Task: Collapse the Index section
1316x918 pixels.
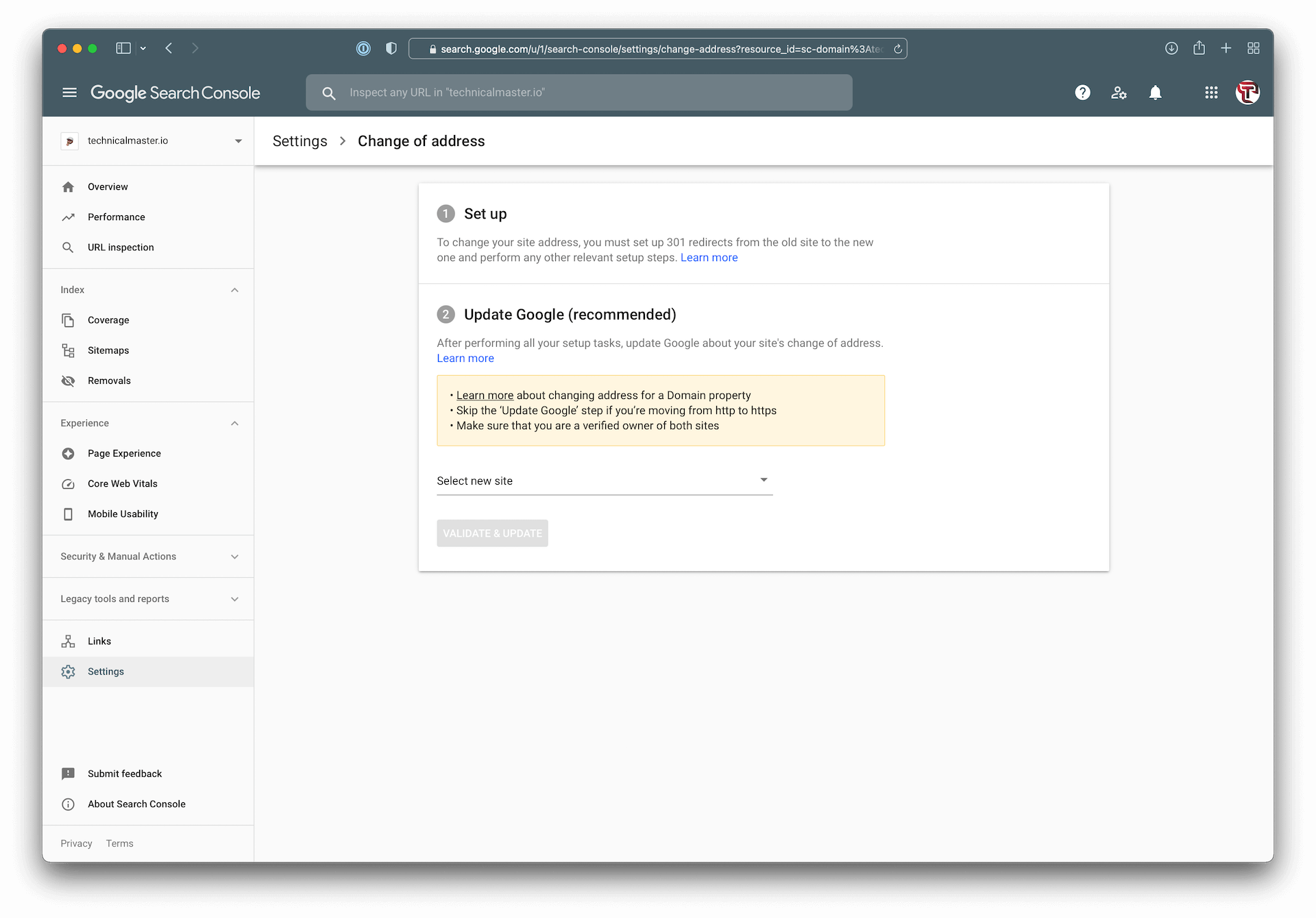Action: pyautogui.click(x=234, y=290)
